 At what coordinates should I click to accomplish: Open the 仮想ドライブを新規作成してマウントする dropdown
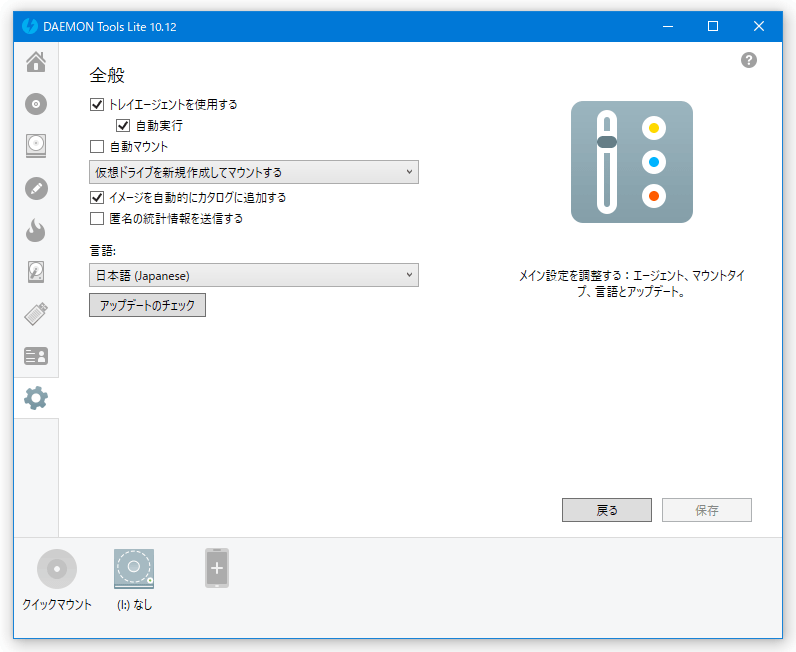(x=254, y=172)
